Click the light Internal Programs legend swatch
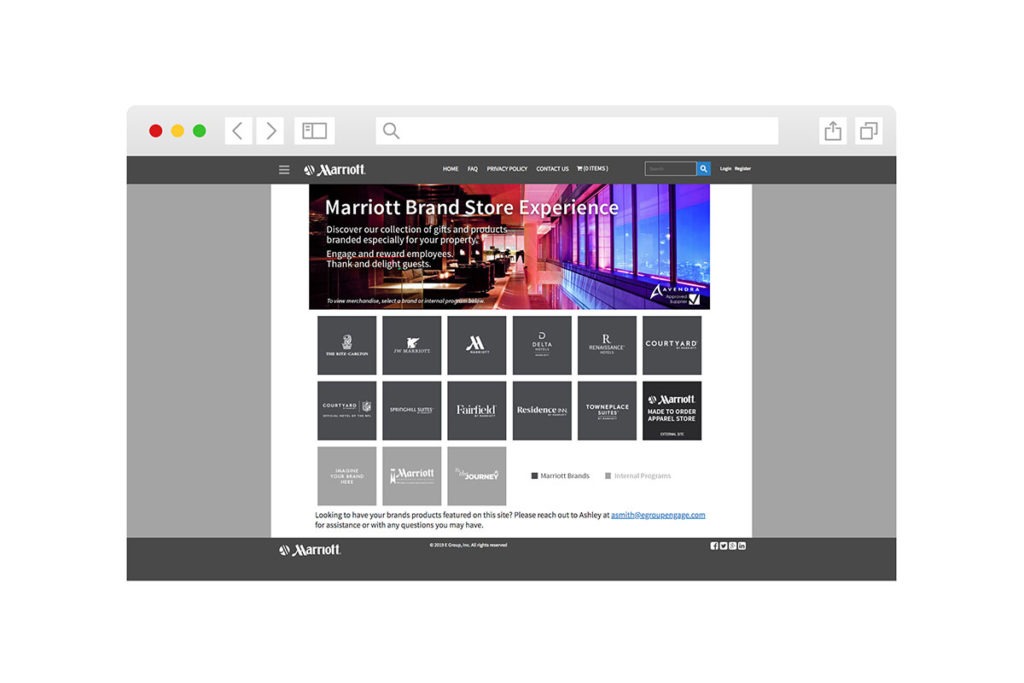The image size is (1024, 683). point(608,476)
